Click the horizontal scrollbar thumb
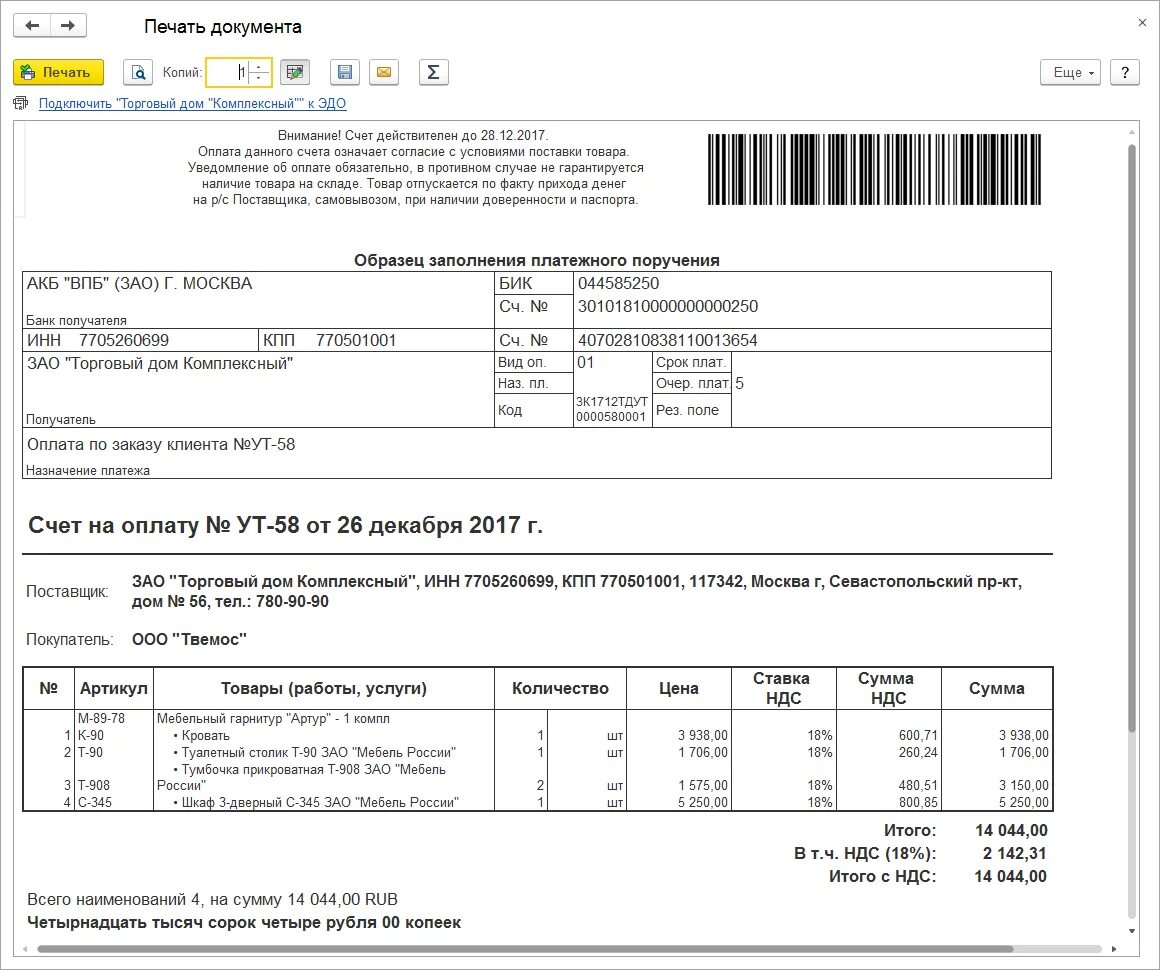Screen dimensions: 1160x970 (525, 949)
